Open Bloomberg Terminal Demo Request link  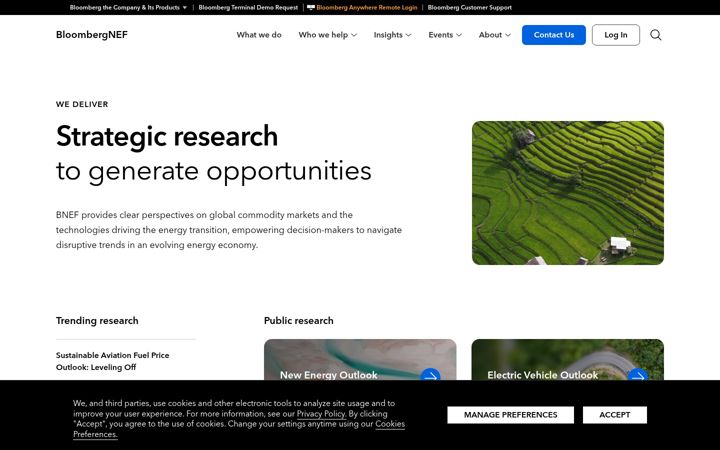pyautogui.click(x=248, y=7)
